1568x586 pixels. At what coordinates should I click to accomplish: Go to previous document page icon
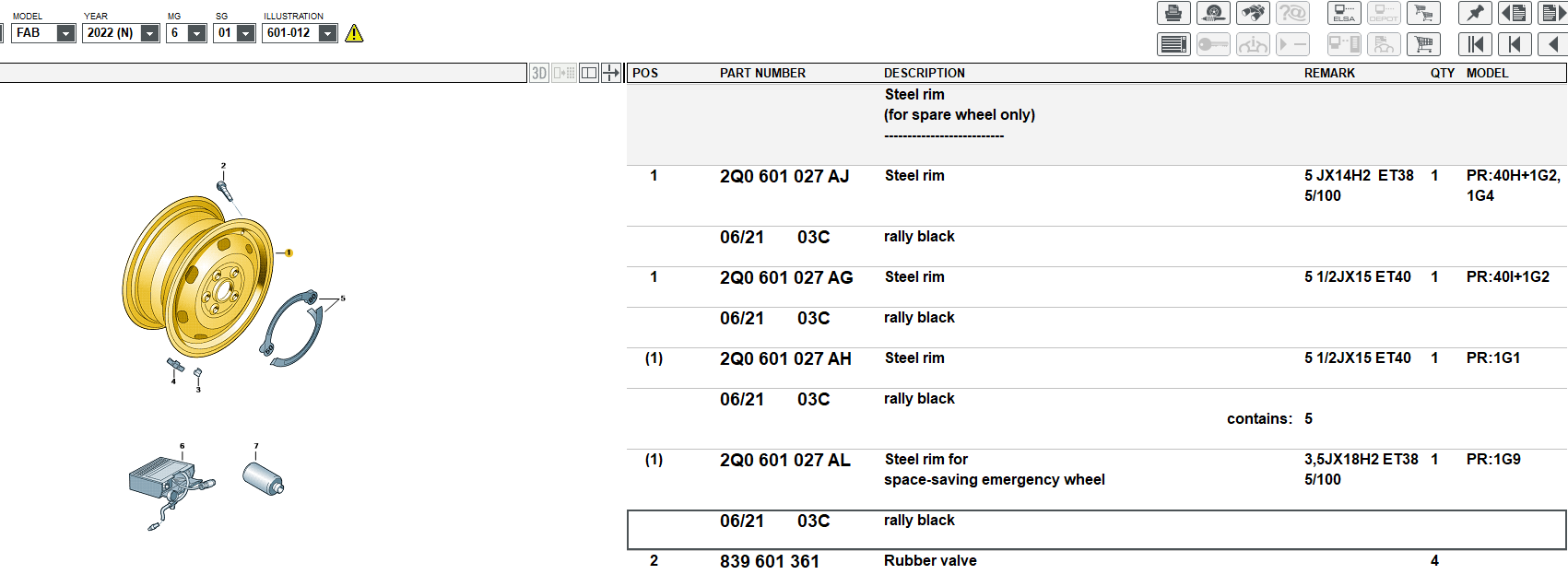[1515, 13]
